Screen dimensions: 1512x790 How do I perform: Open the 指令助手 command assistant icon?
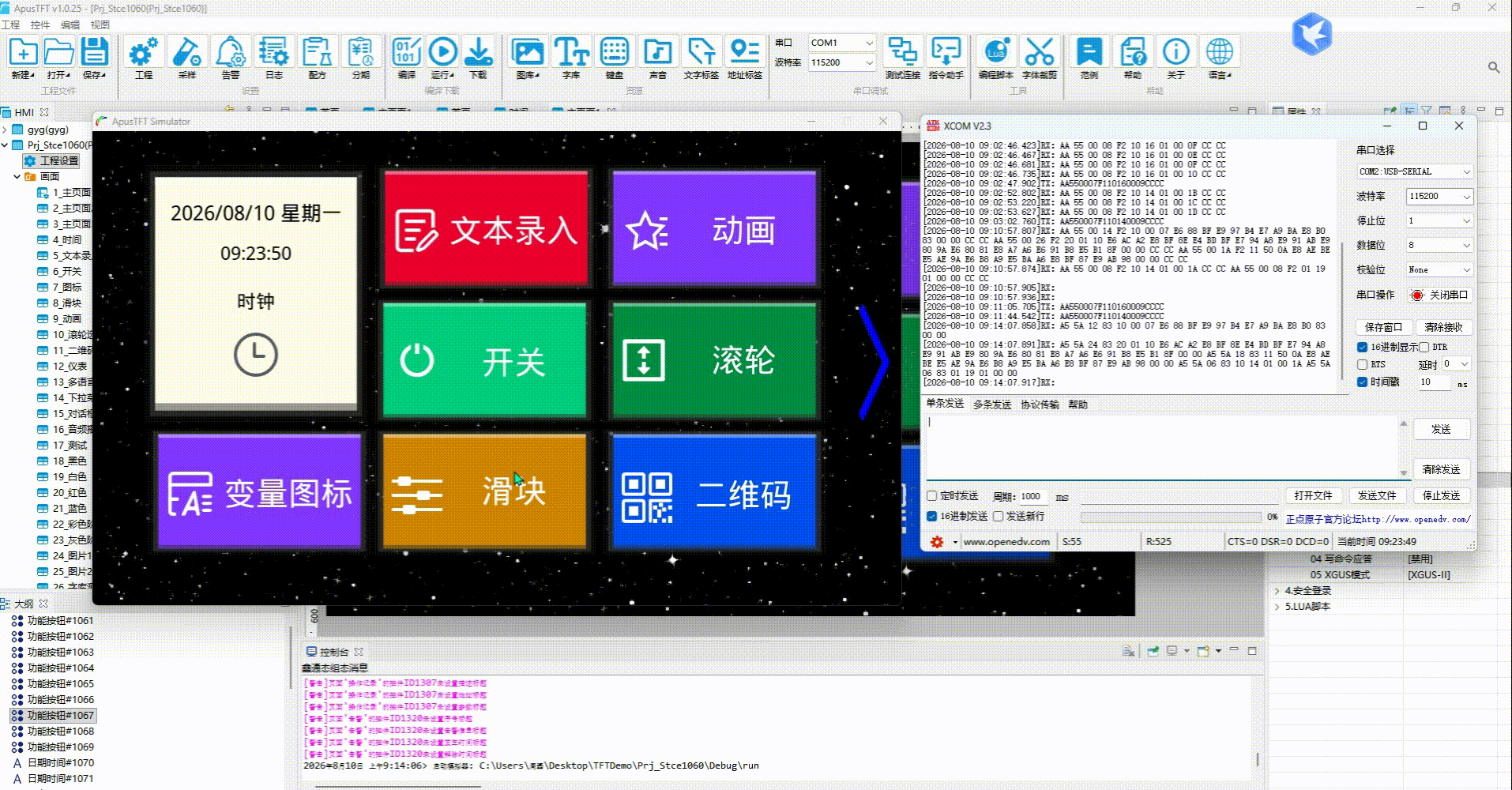946,52
